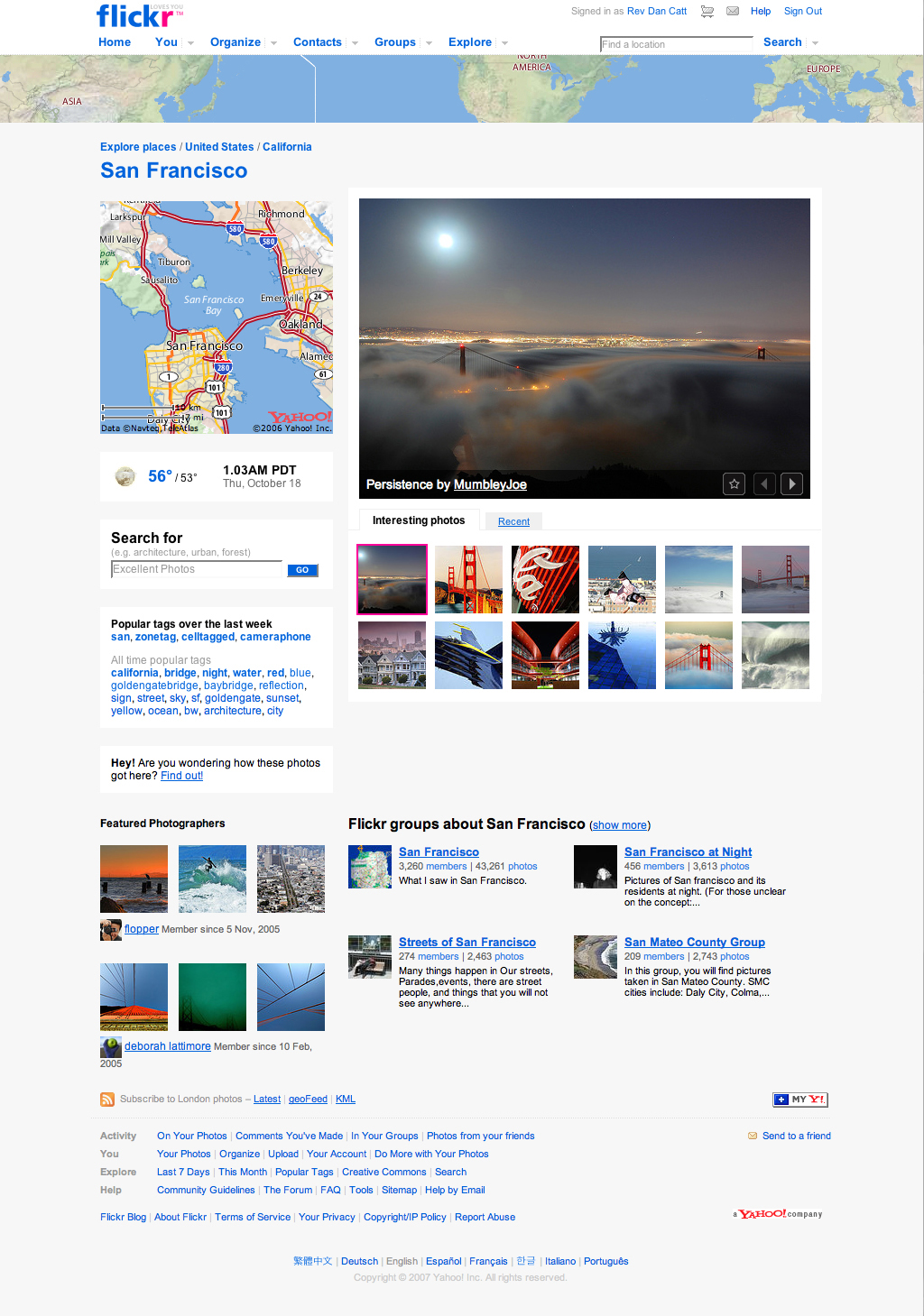924x1316 pixels.
Task: Switch to the Recent photos tab
Action: (x=513, y=521)
